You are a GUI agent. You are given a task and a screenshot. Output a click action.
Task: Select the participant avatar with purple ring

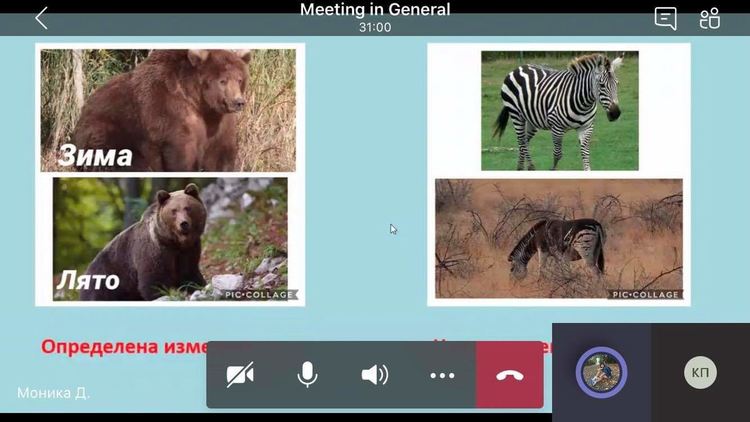601,372
